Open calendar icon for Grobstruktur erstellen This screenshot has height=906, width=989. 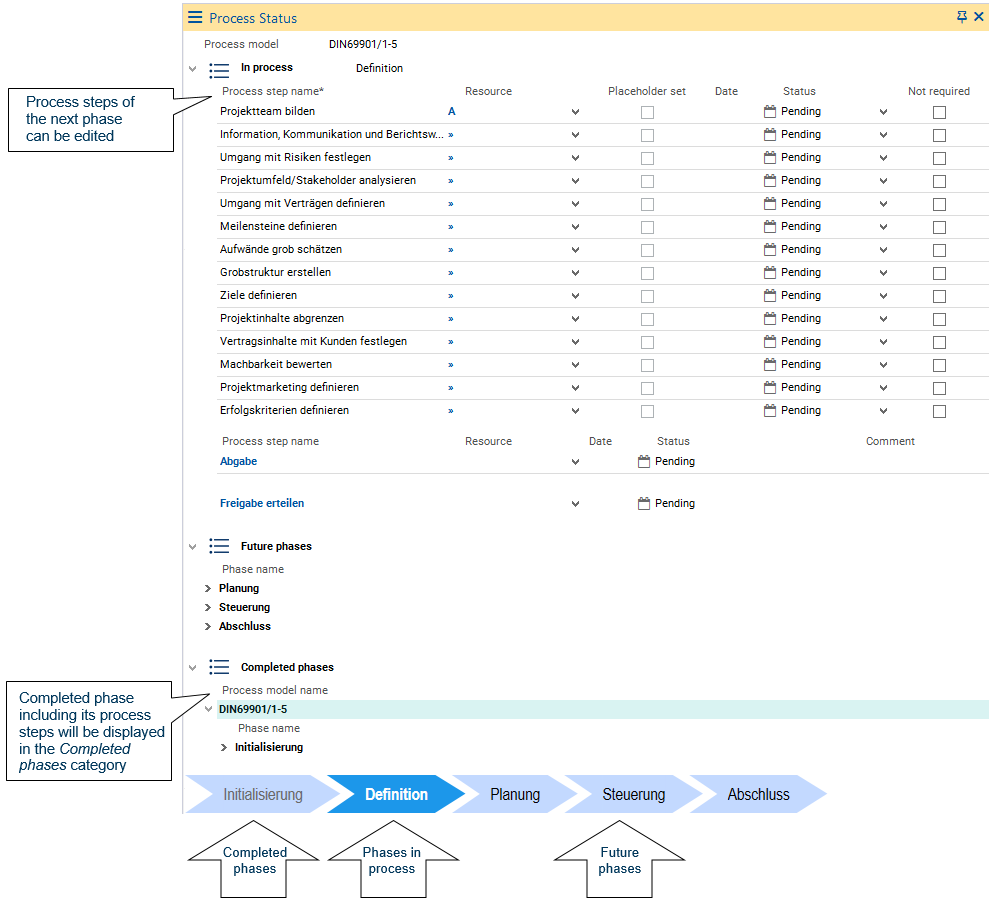click(x=770, y=273)
